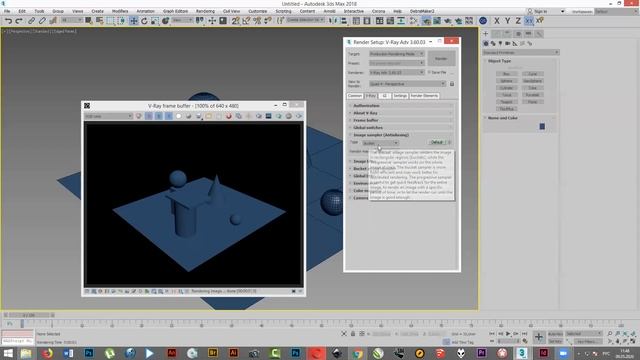Viewport: 640px width, 360px height.
Task: Open the Customize menu
Action: click(x=258, y=11)
